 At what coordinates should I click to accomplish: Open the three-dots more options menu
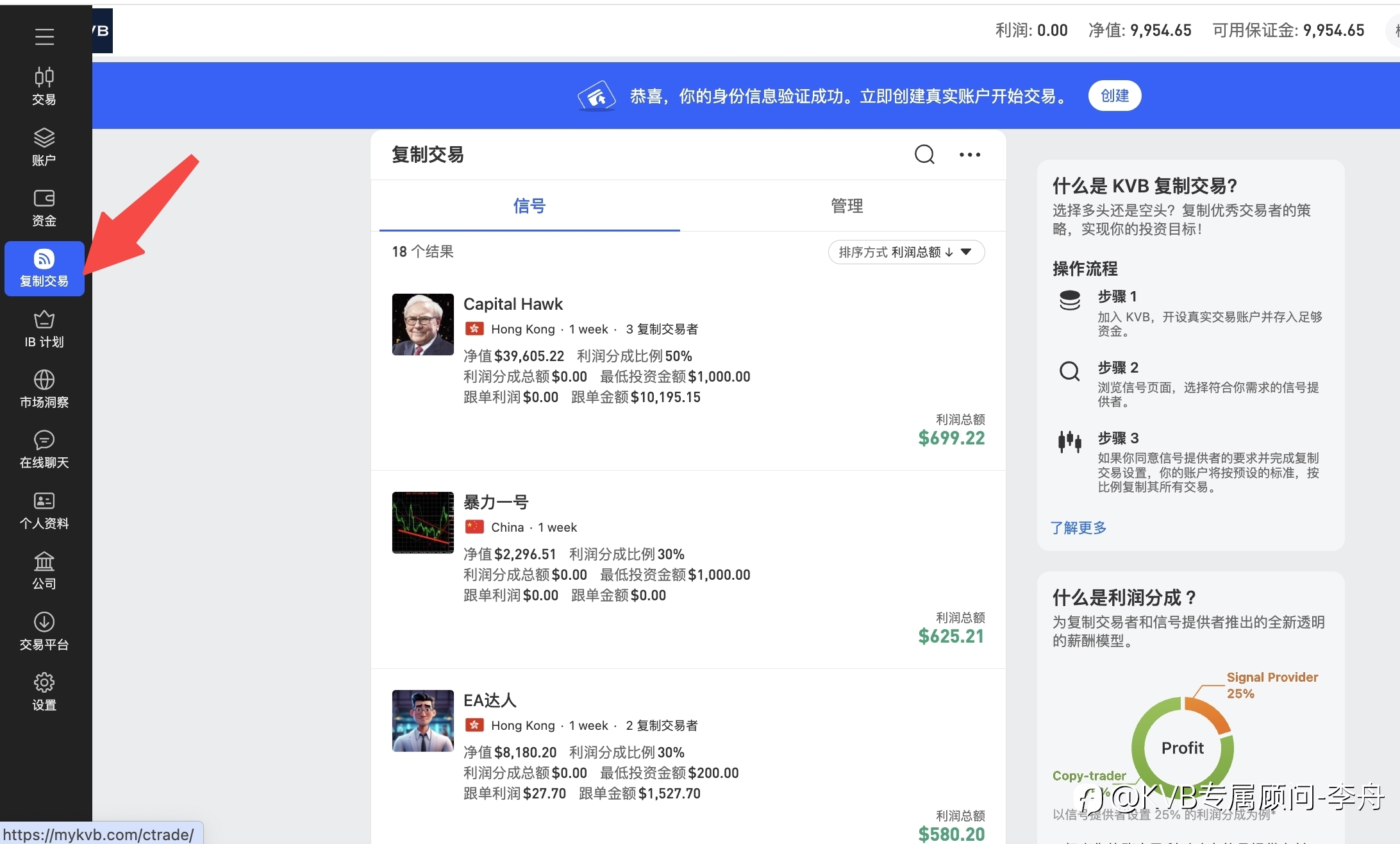970,155
